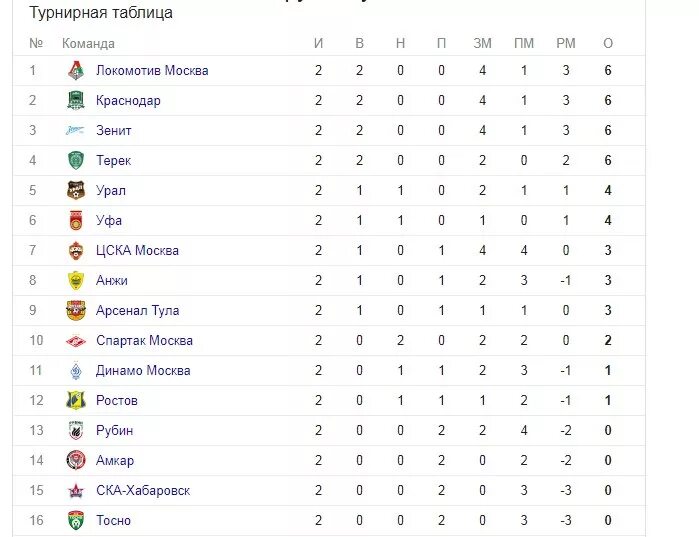Open the Динамо Москва team link
699x537 pixels.
pos(143,370)
